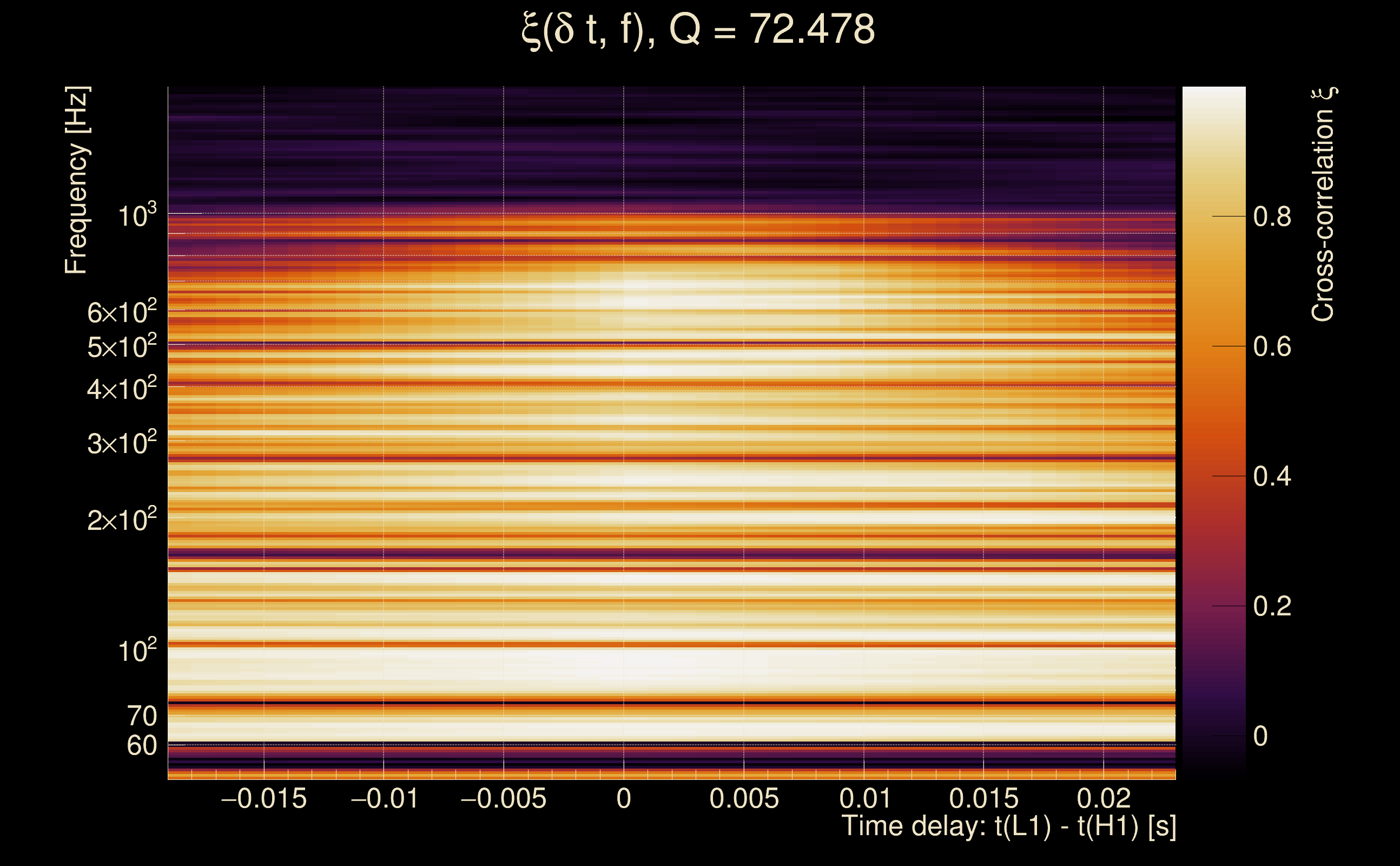This screenshot has width=1400, height=866.
Task: Click the 10³ frequency tick label
Action: (137, 216)
